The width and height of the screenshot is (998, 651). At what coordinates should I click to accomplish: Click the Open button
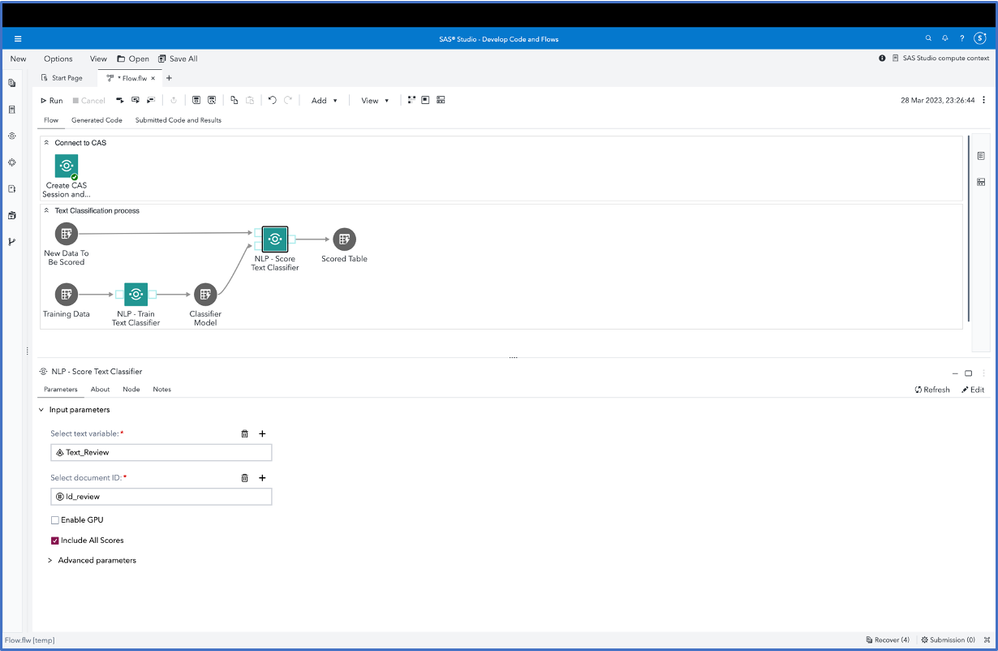click(x=133, y=59)
